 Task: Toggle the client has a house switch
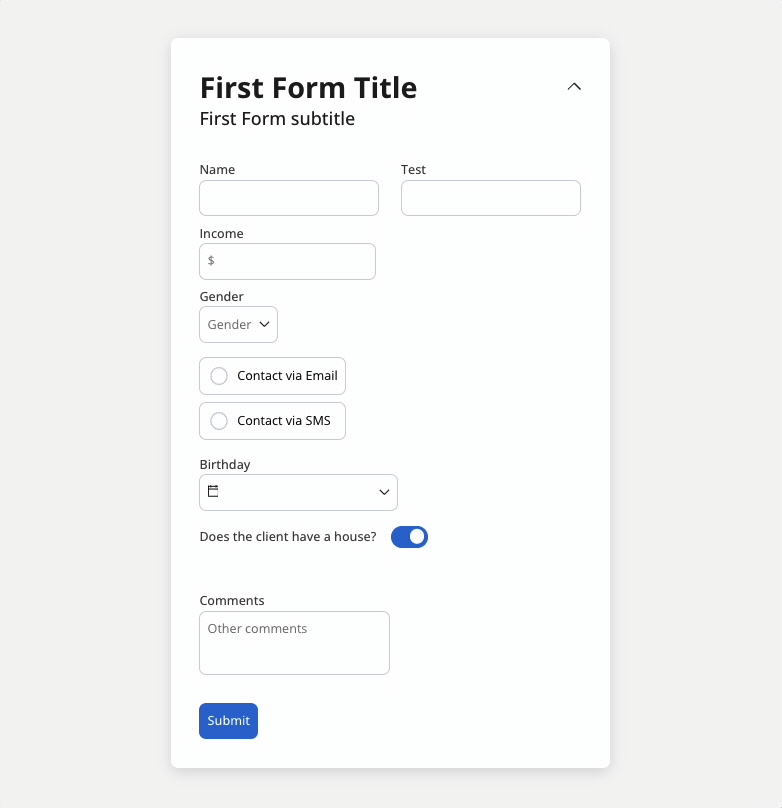tap(409, 537)
